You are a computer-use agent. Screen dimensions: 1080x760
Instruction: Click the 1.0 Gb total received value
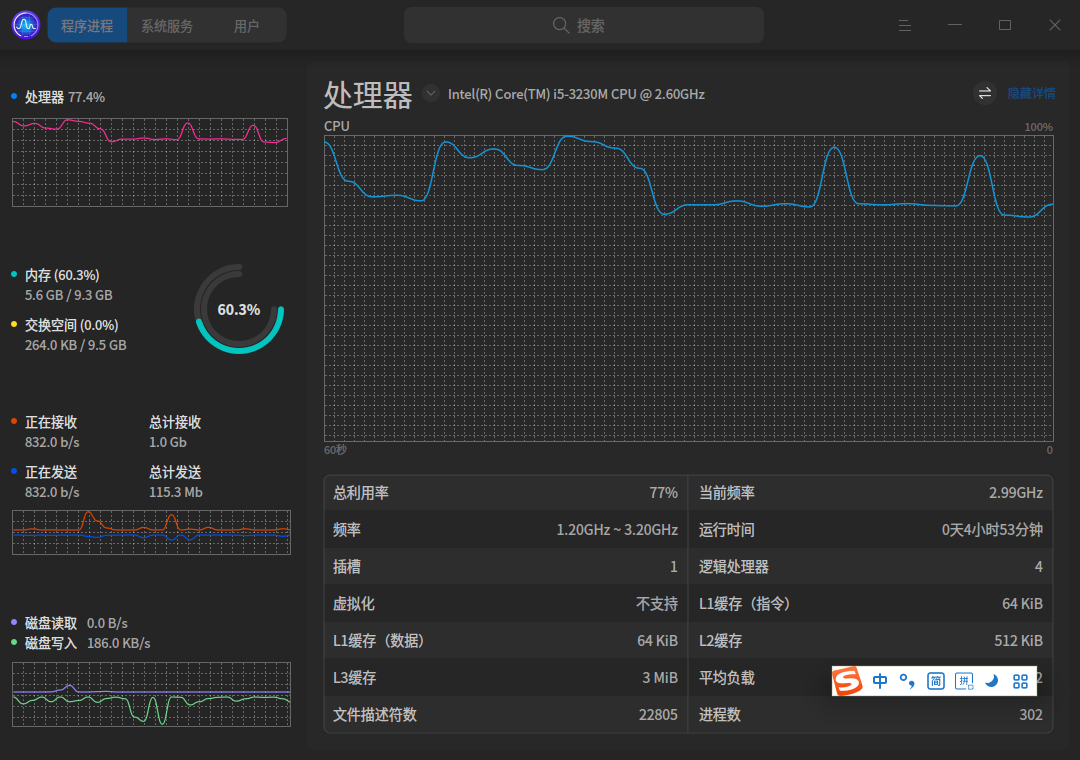coord(167,442)
